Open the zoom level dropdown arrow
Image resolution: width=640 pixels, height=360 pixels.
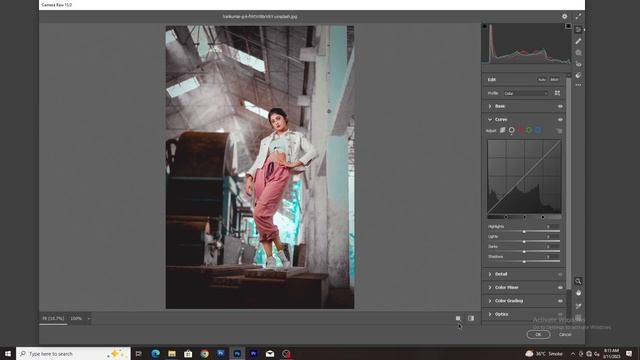89,318
